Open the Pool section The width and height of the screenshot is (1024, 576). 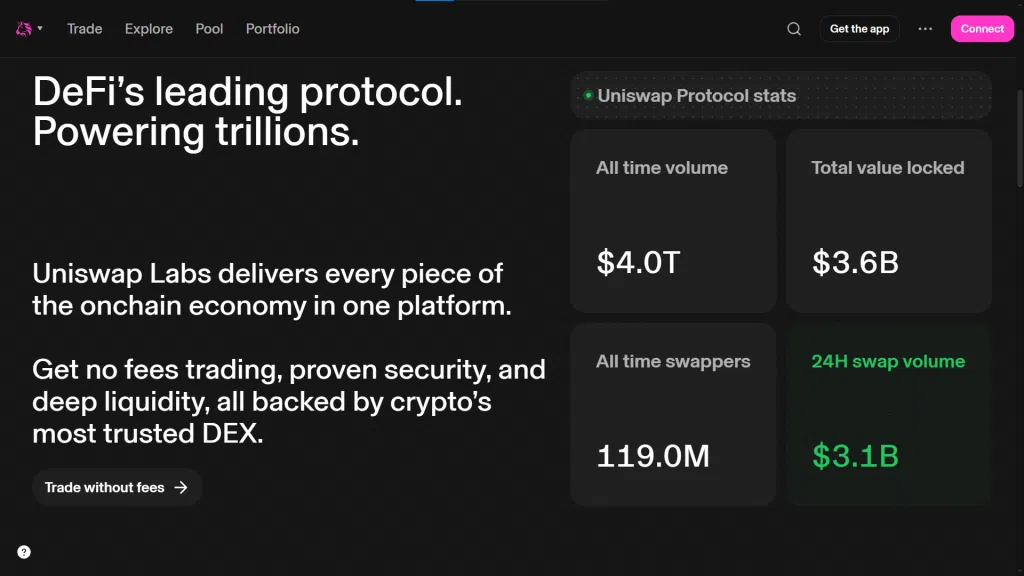(209, 29)
